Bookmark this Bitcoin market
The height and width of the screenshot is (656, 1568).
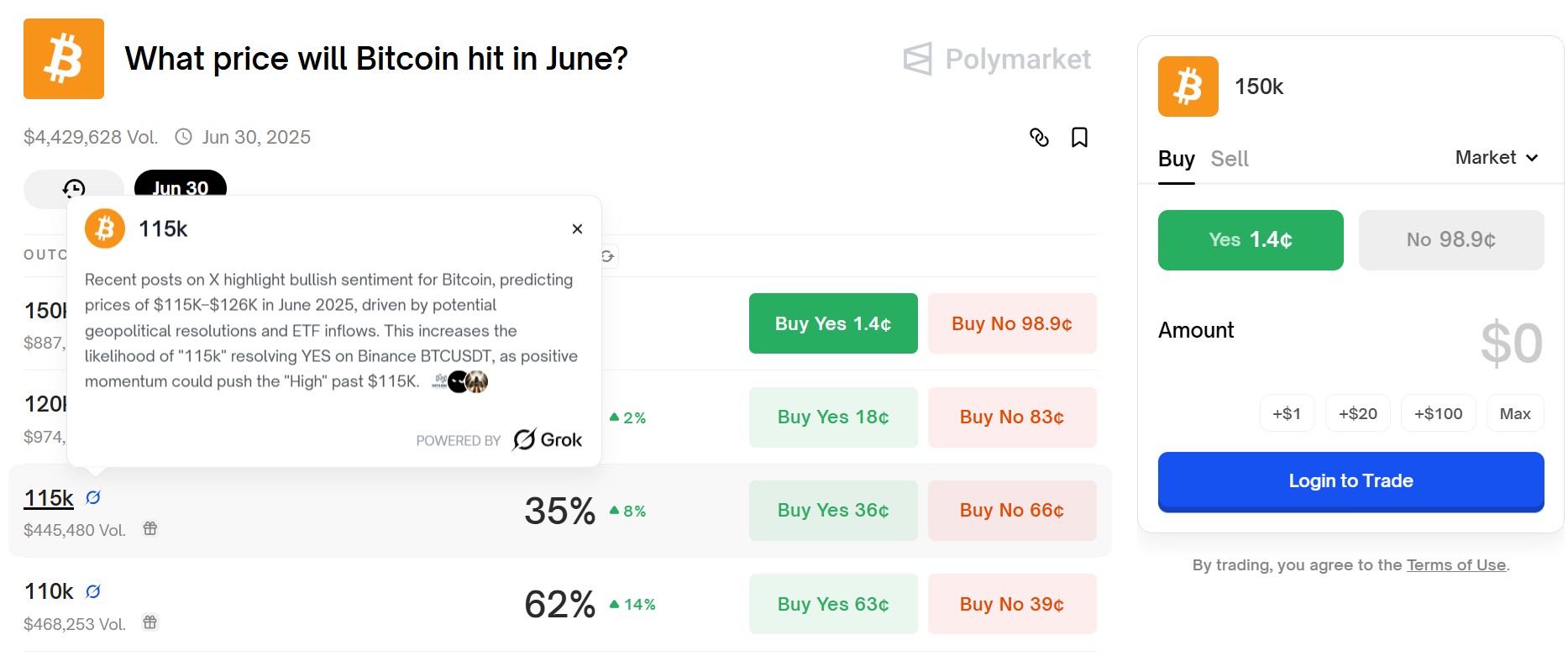1079,137
